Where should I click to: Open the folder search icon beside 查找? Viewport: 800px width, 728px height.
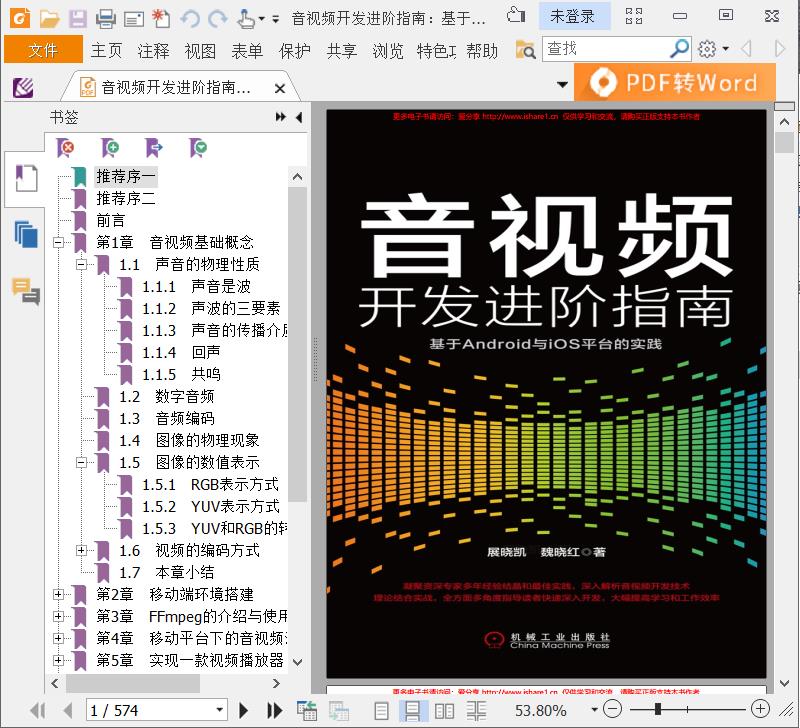526,49
